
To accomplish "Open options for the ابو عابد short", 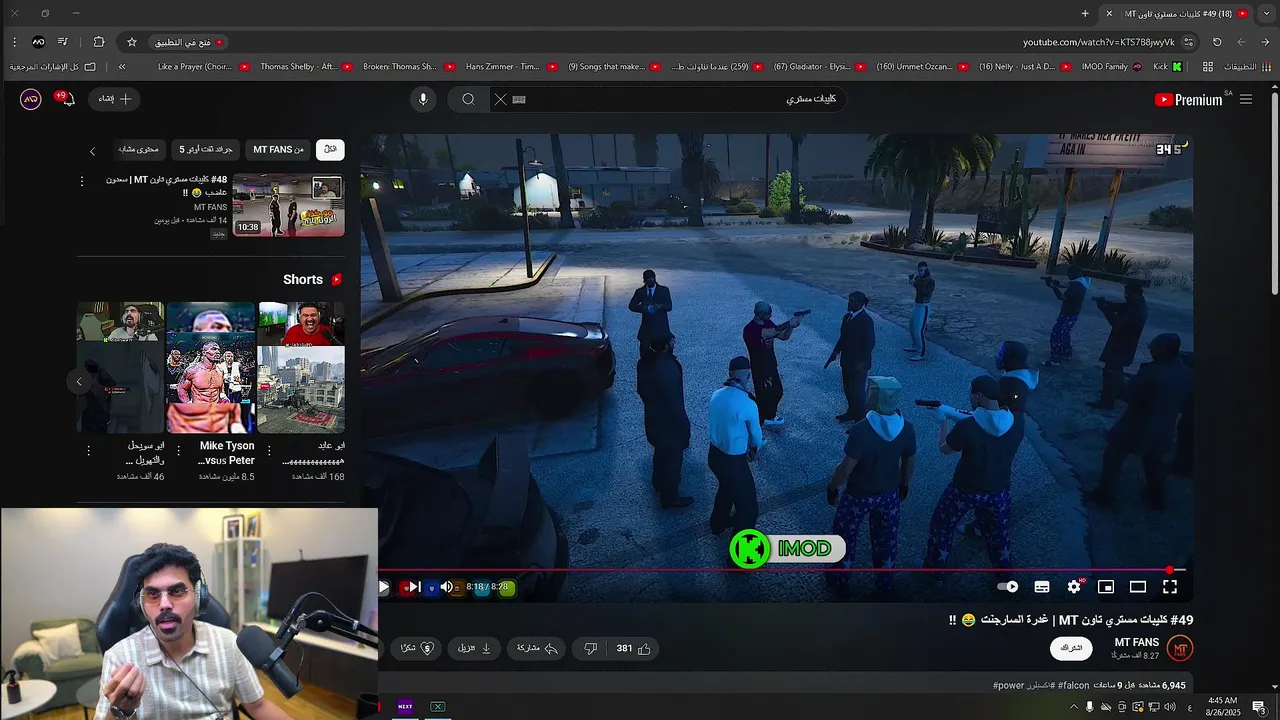I will coord(268,451).
